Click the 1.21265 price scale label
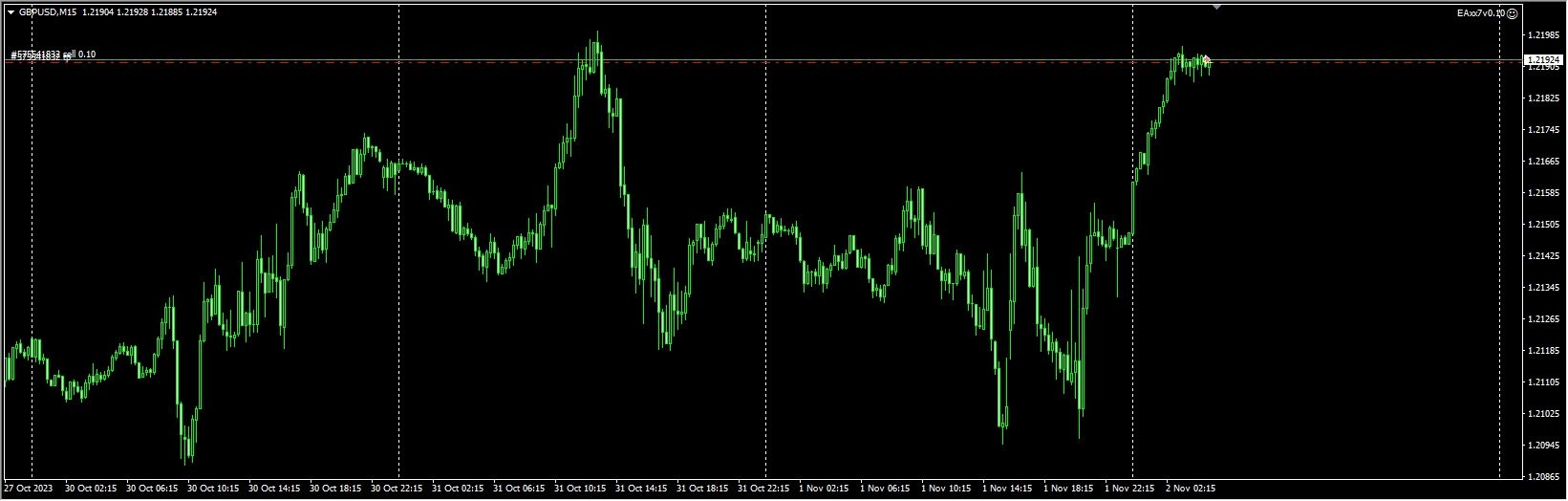 pos(1542,319)
